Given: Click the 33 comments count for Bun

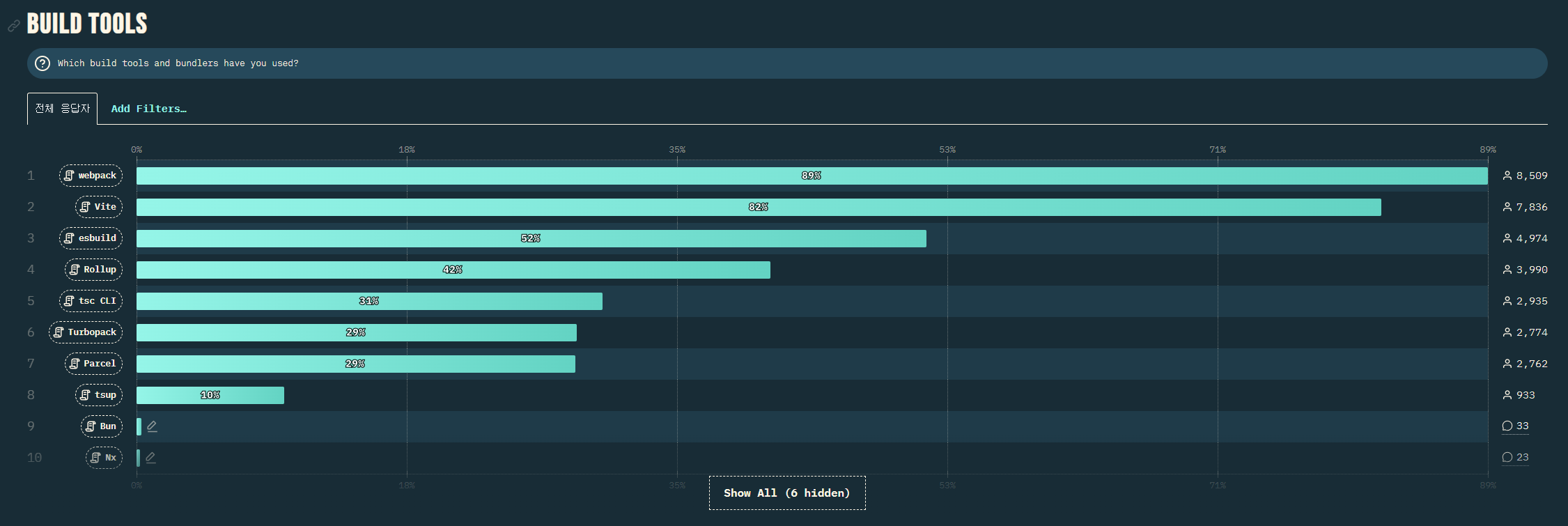Looking at the screenshot, I should pyautogui.click(x=1515, y=426).
